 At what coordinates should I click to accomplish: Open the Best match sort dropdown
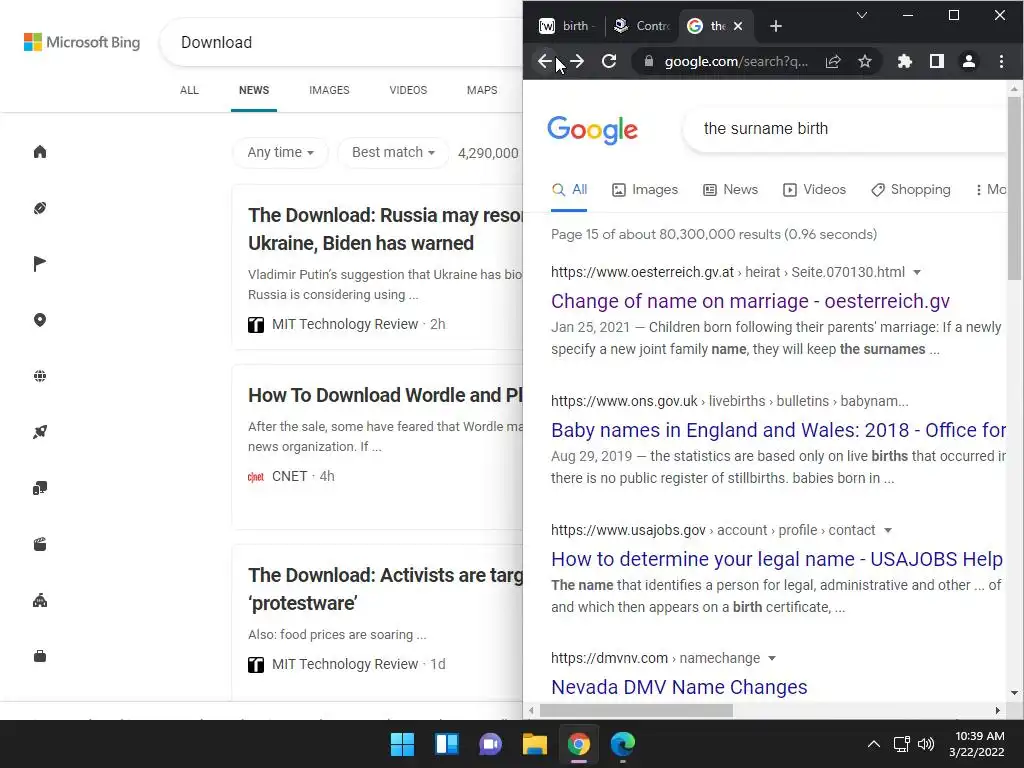[393, 153]
